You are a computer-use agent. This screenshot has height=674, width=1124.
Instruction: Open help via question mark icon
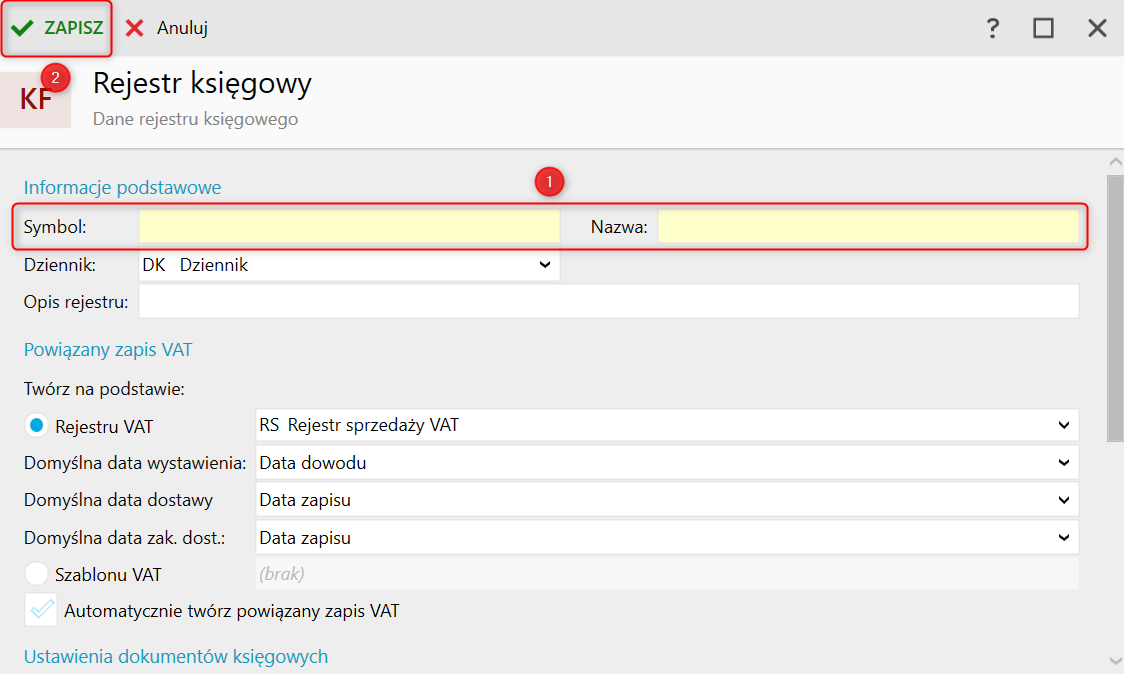(x=992, y=28)
